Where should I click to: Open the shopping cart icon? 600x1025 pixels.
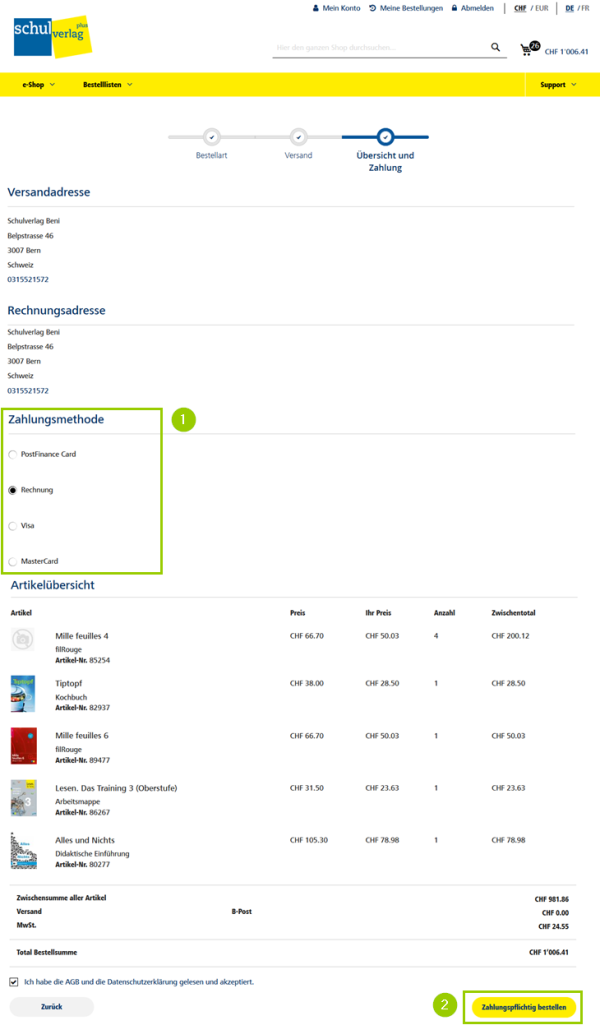[527, 49]
